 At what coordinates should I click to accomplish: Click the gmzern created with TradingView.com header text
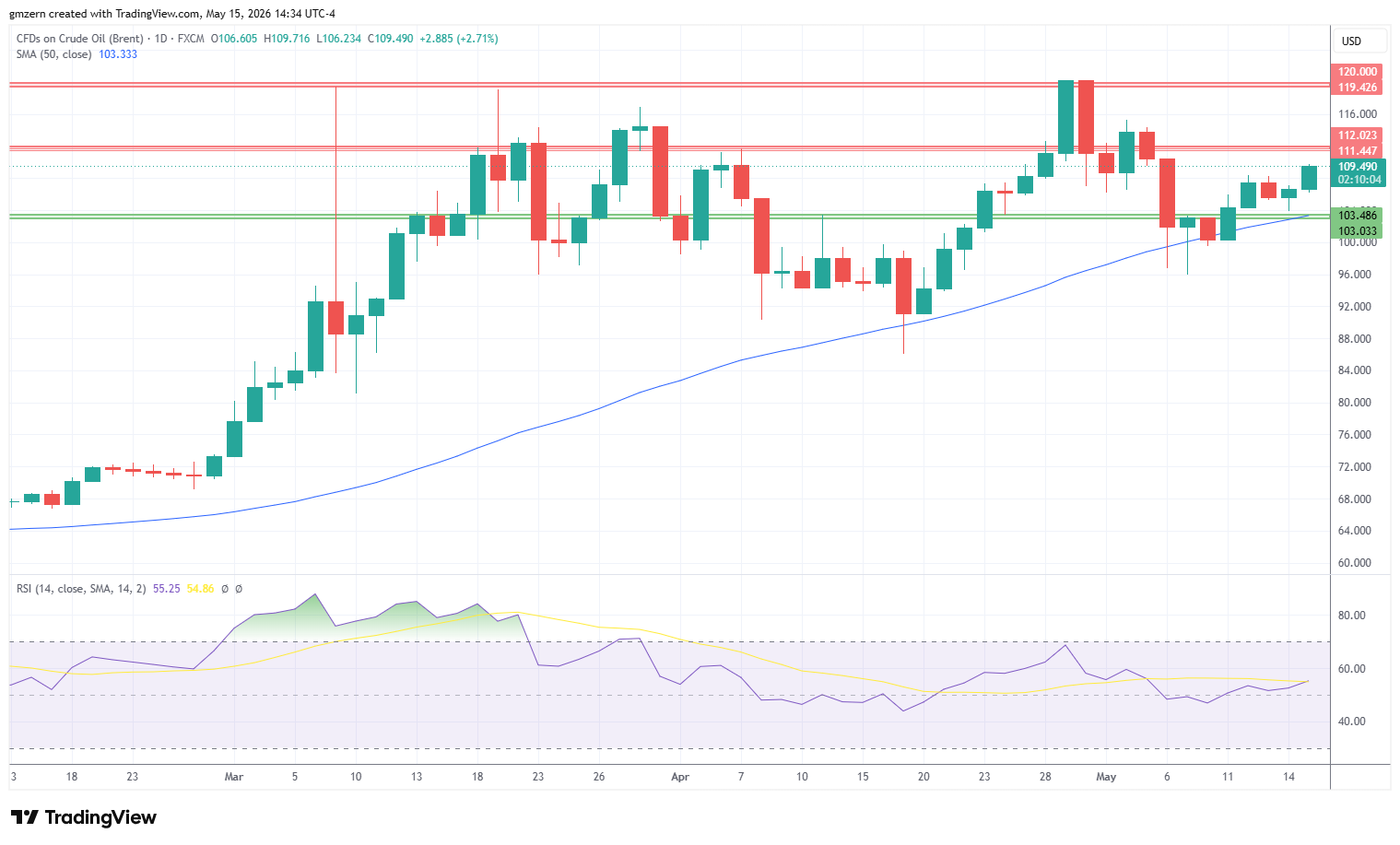172,14
